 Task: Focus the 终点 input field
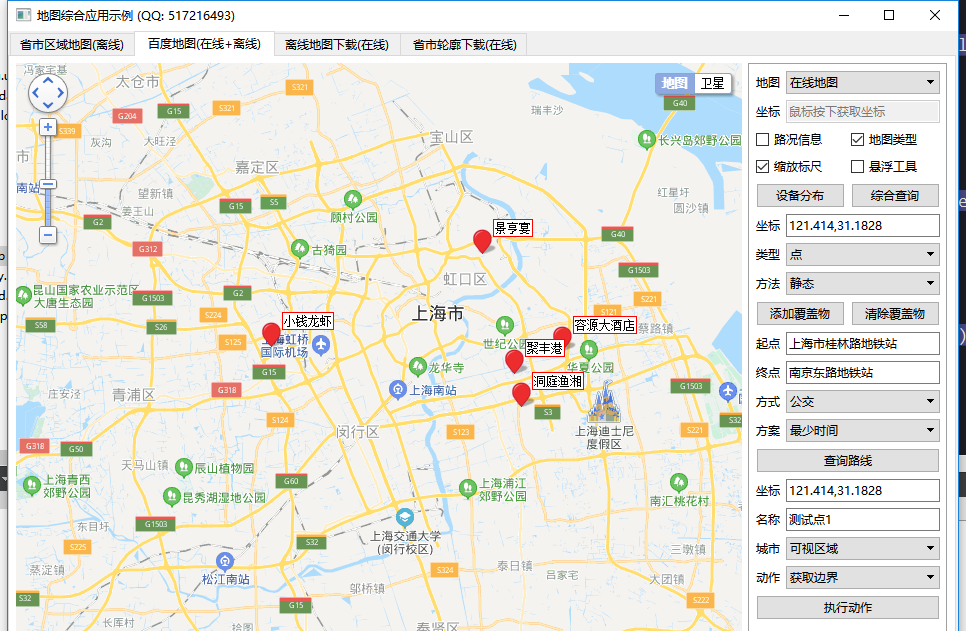[862, 372]
